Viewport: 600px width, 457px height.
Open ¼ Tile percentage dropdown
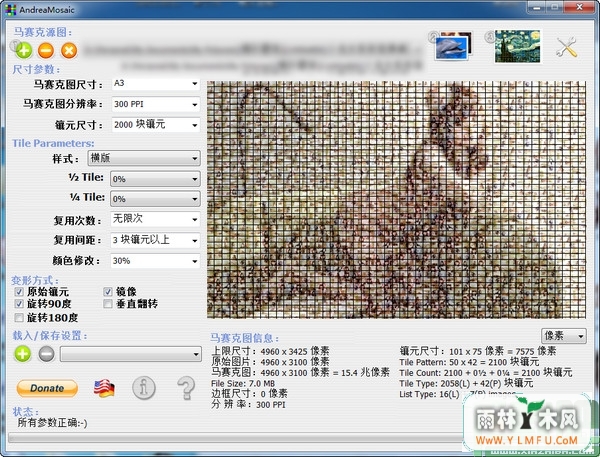click(155, 199)
